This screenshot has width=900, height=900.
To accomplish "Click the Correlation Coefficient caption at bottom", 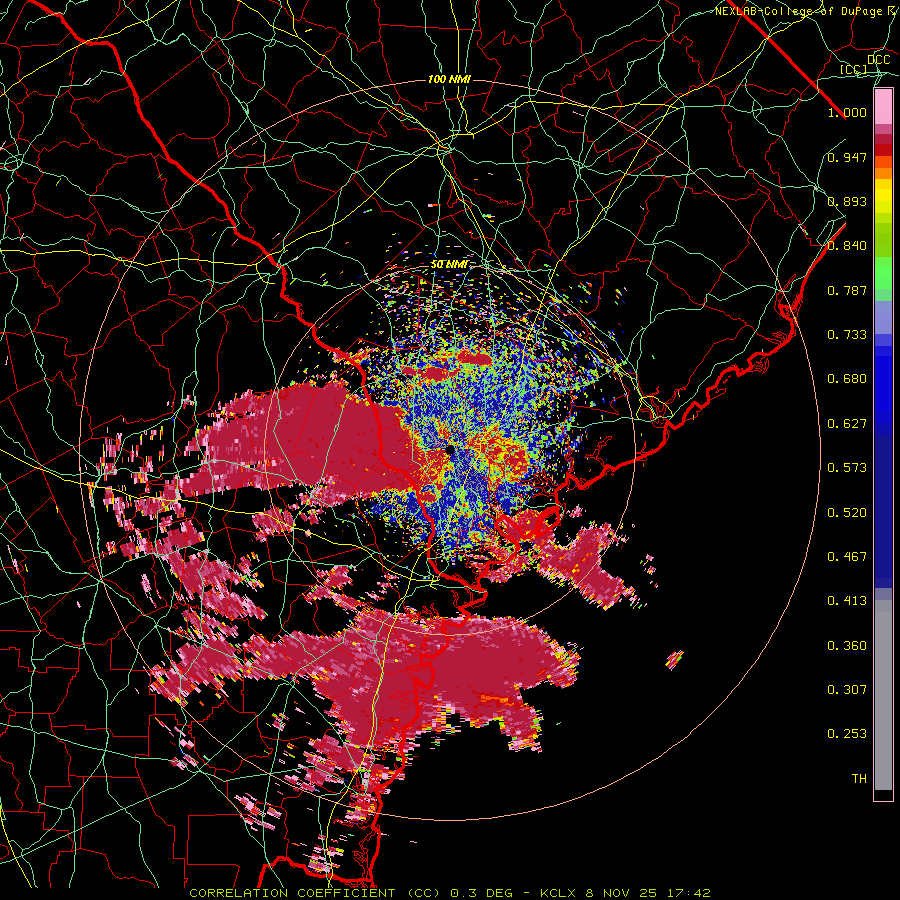I will [x=449, y=893].
